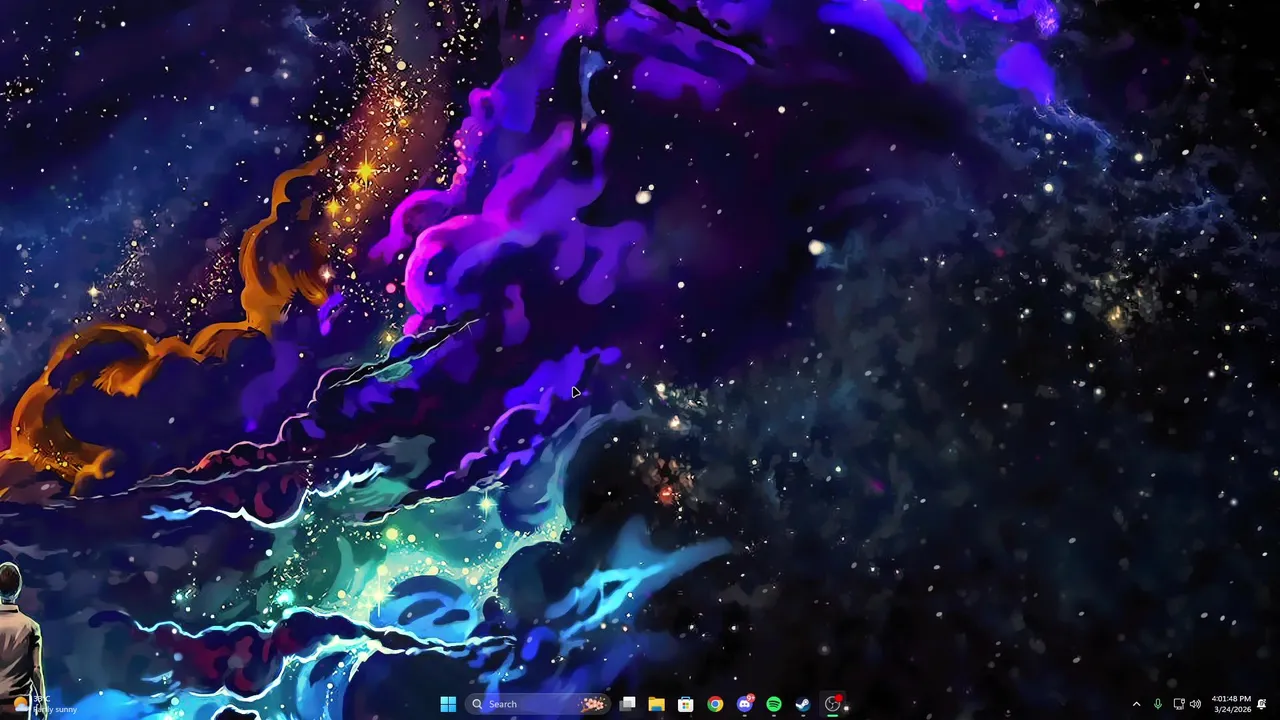Switch to OBS Studio in the taskbar

coord(832,704)
